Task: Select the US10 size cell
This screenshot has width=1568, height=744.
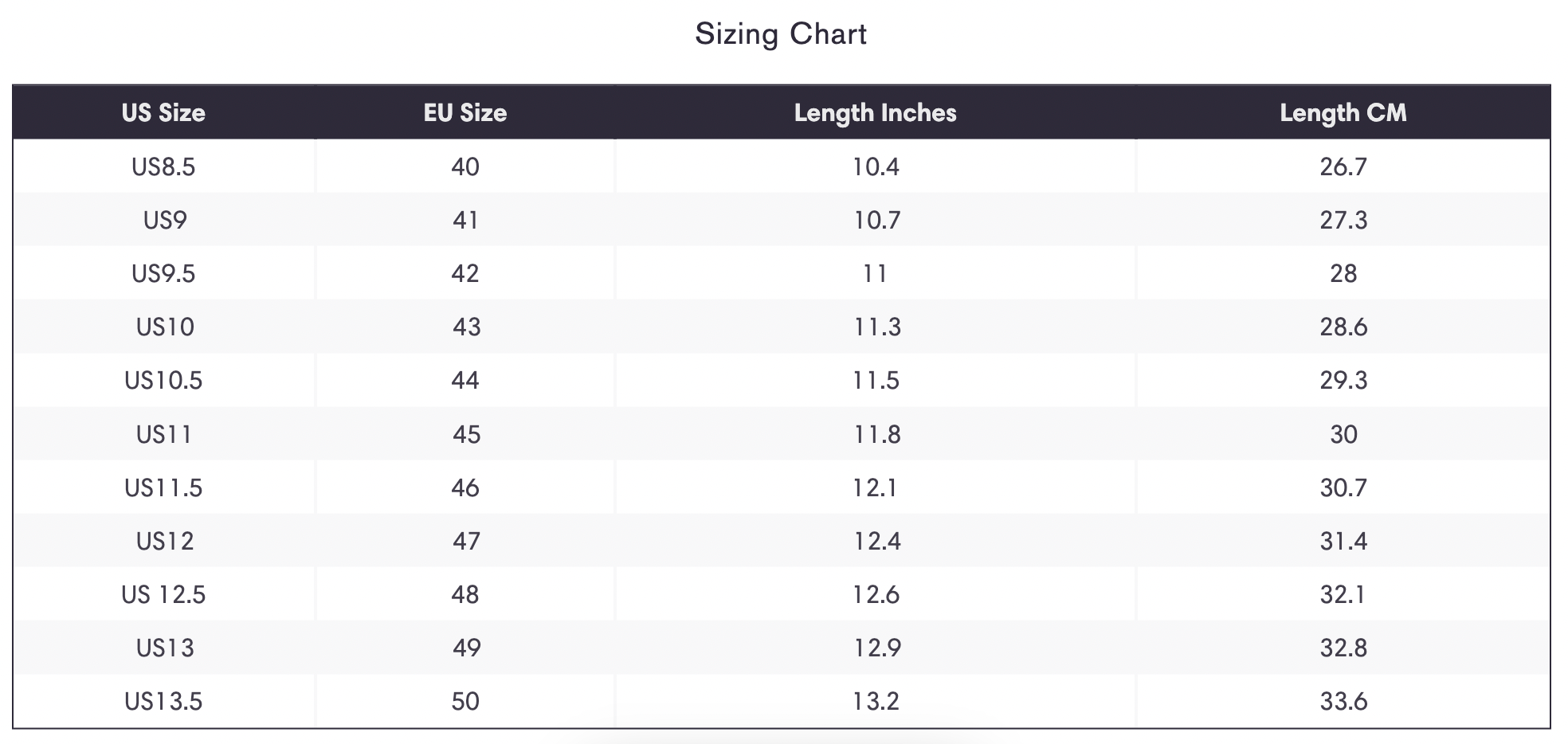Action: [163, 327]
